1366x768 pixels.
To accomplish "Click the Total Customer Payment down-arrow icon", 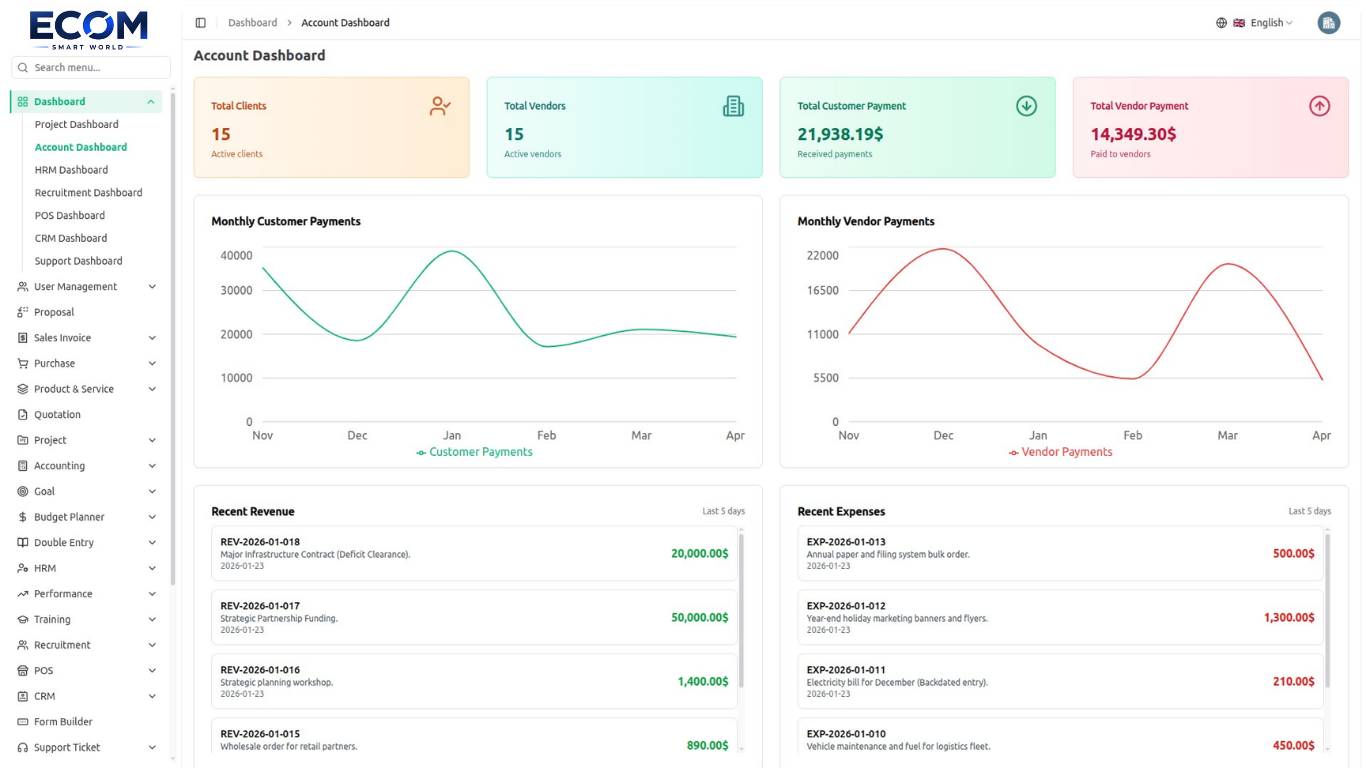I will tap(1026, 106).
